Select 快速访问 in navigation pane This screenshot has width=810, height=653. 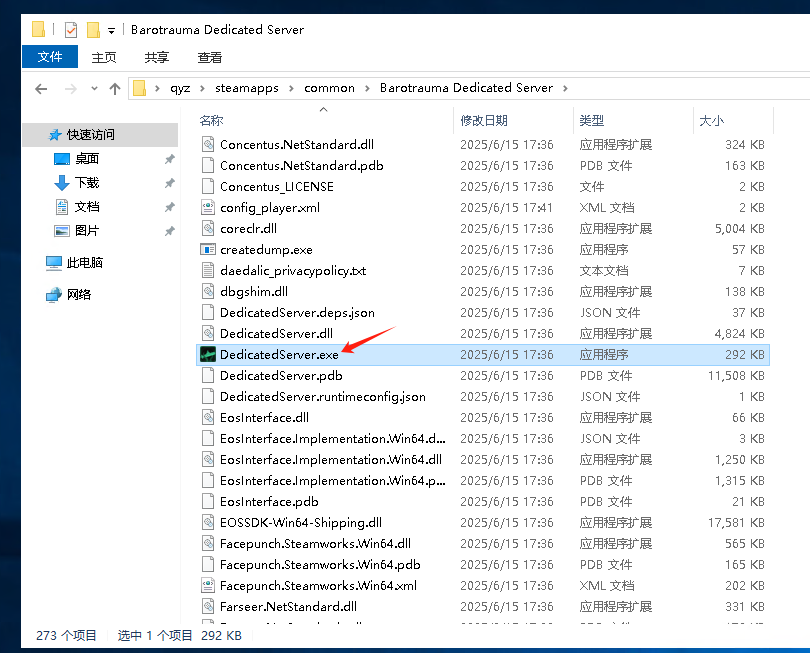coord(100,135)
